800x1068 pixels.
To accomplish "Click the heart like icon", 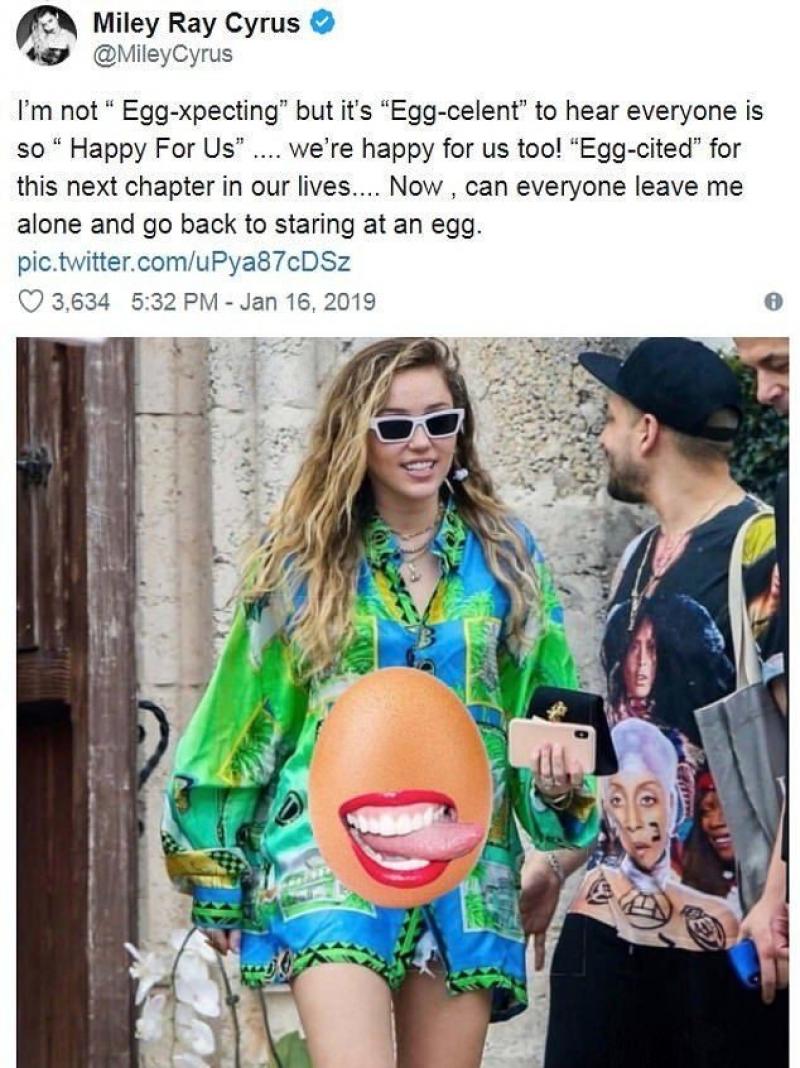I will 30,301.
